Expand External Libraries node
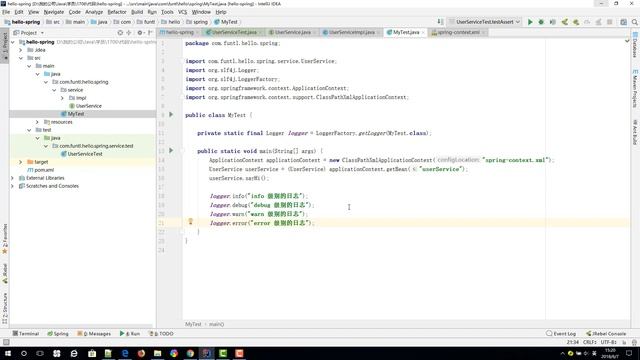The width and height of the screenshot is (640, 360). (13, 178)
